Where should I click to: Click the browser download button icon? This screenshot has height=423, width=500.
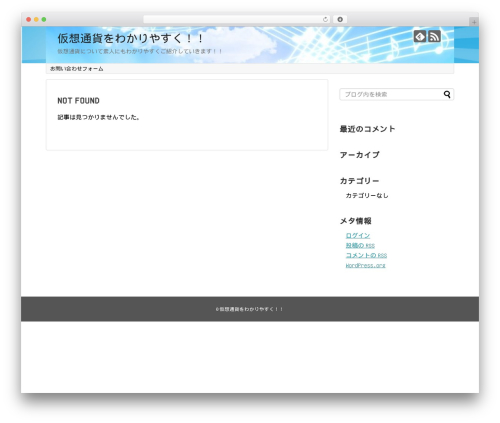point(340,19)
